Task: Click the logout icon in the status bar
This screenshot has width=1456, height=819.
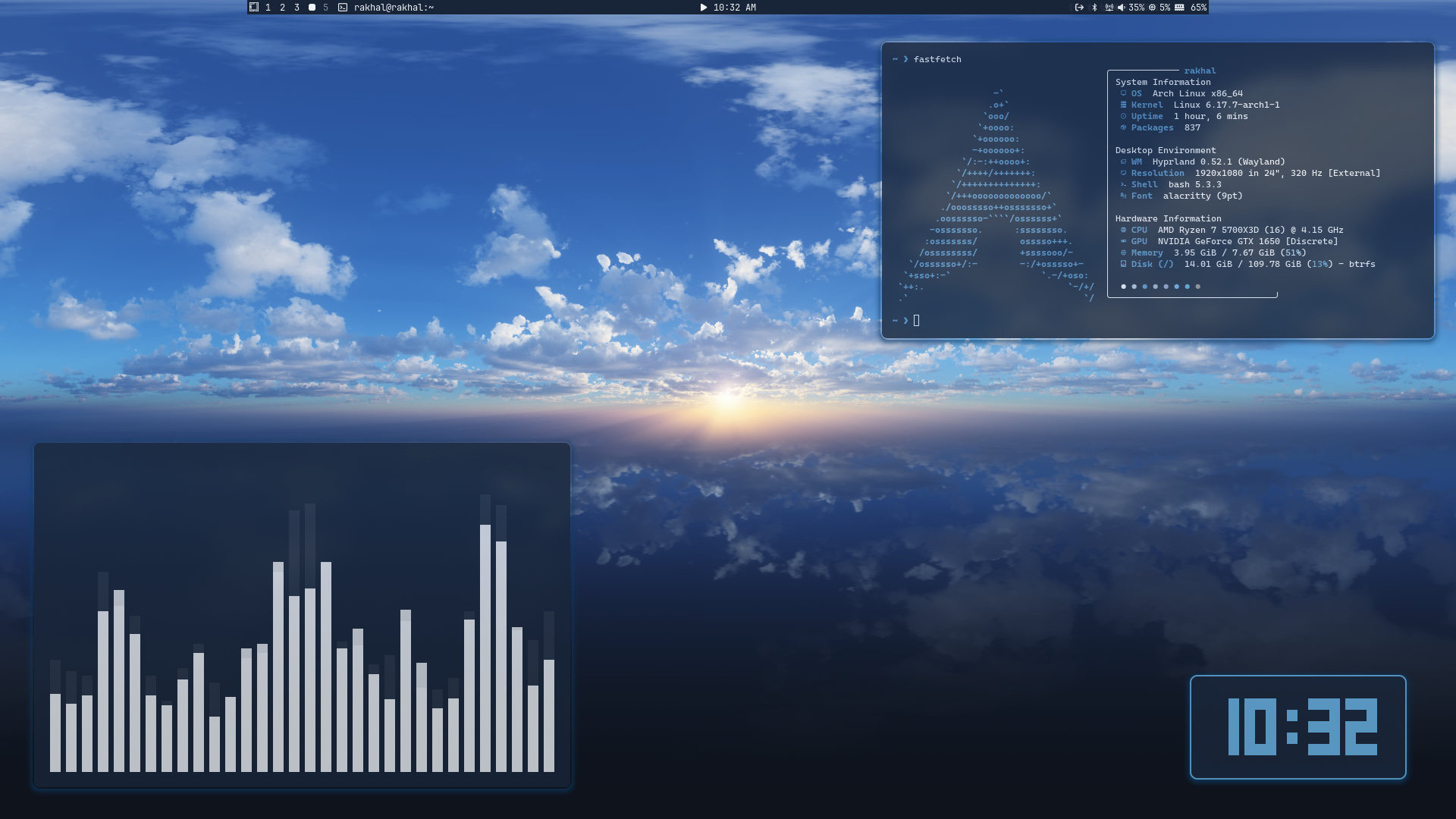Action: click(1079, 8)
